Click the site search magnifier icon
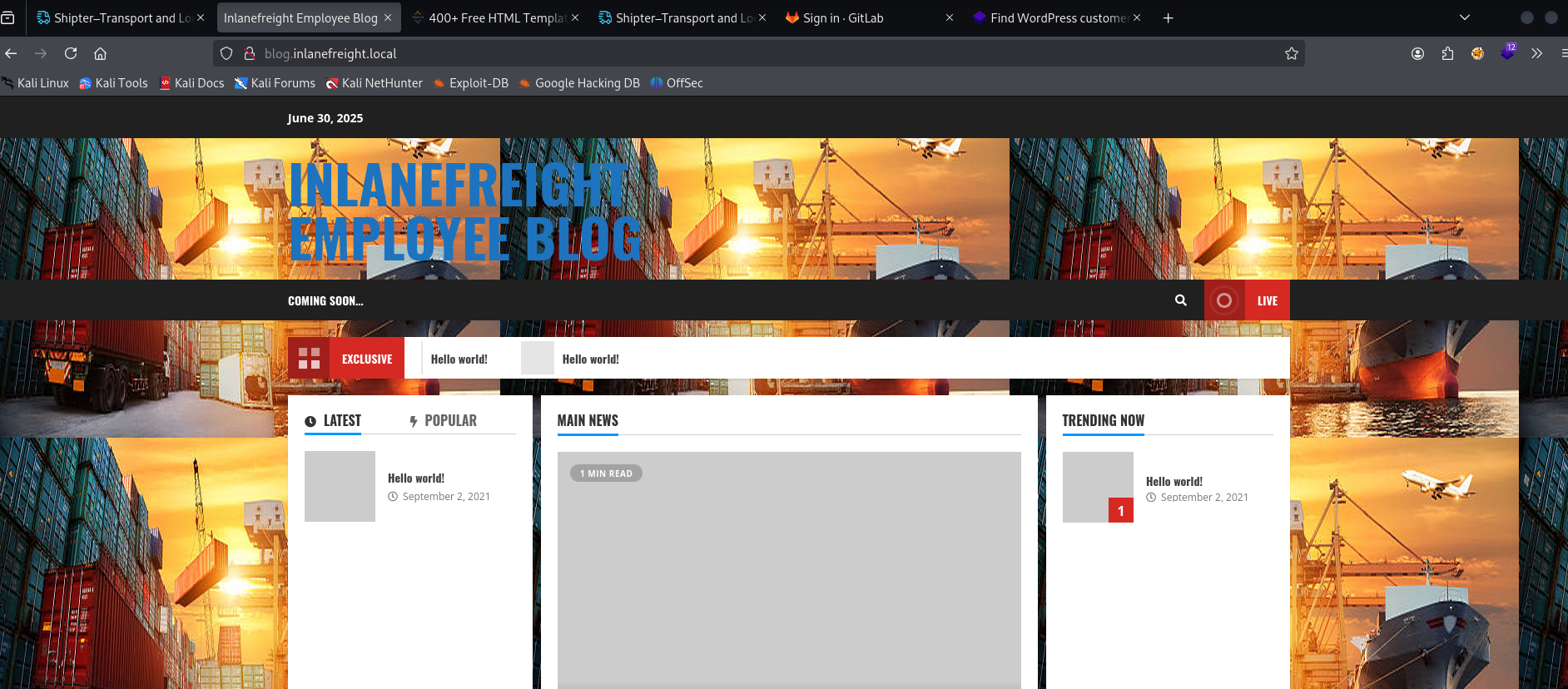 click(x=1180, y=300)
